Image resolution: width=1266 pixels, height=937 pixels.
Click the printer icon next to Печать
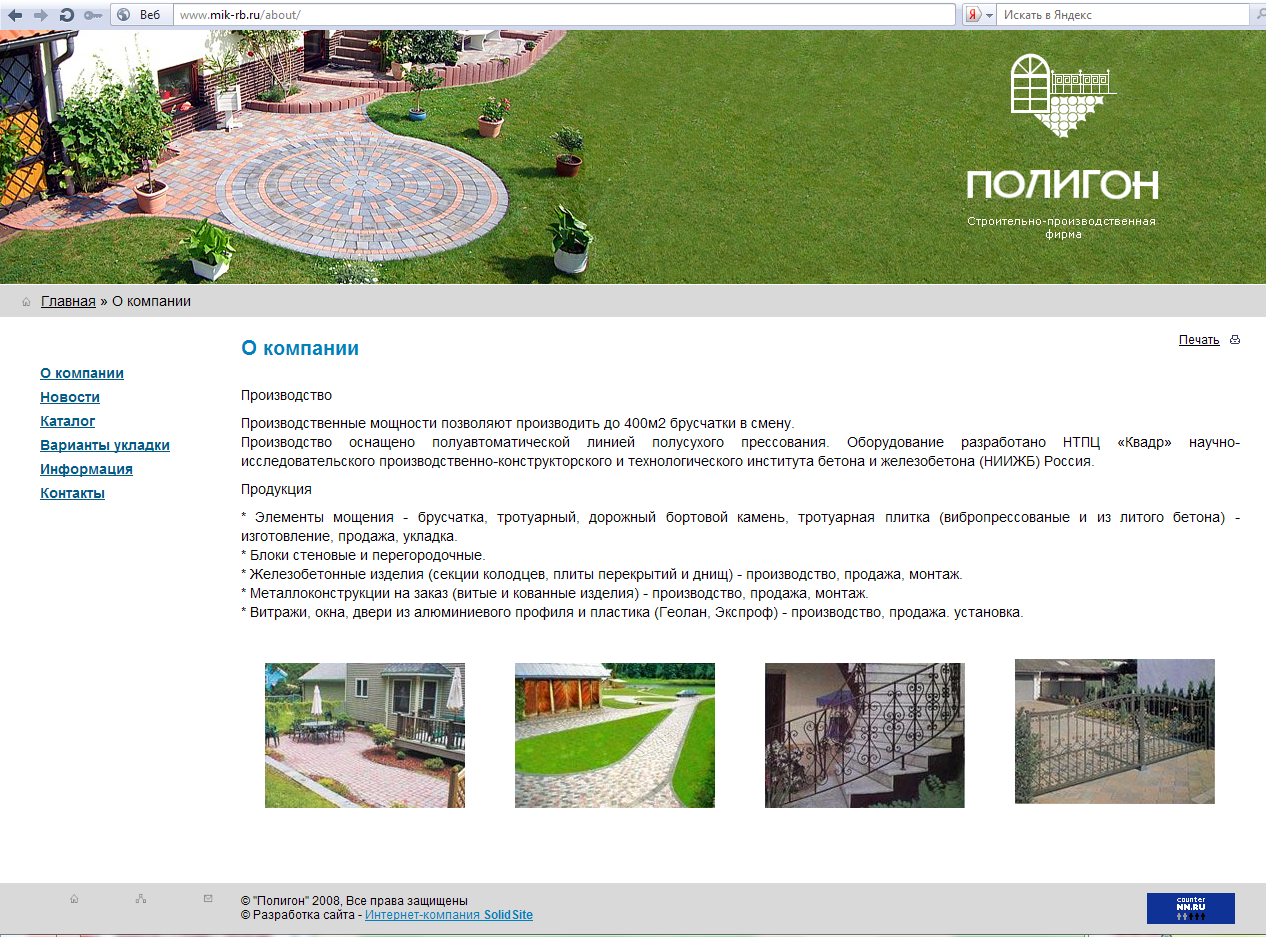point(1233,340)
